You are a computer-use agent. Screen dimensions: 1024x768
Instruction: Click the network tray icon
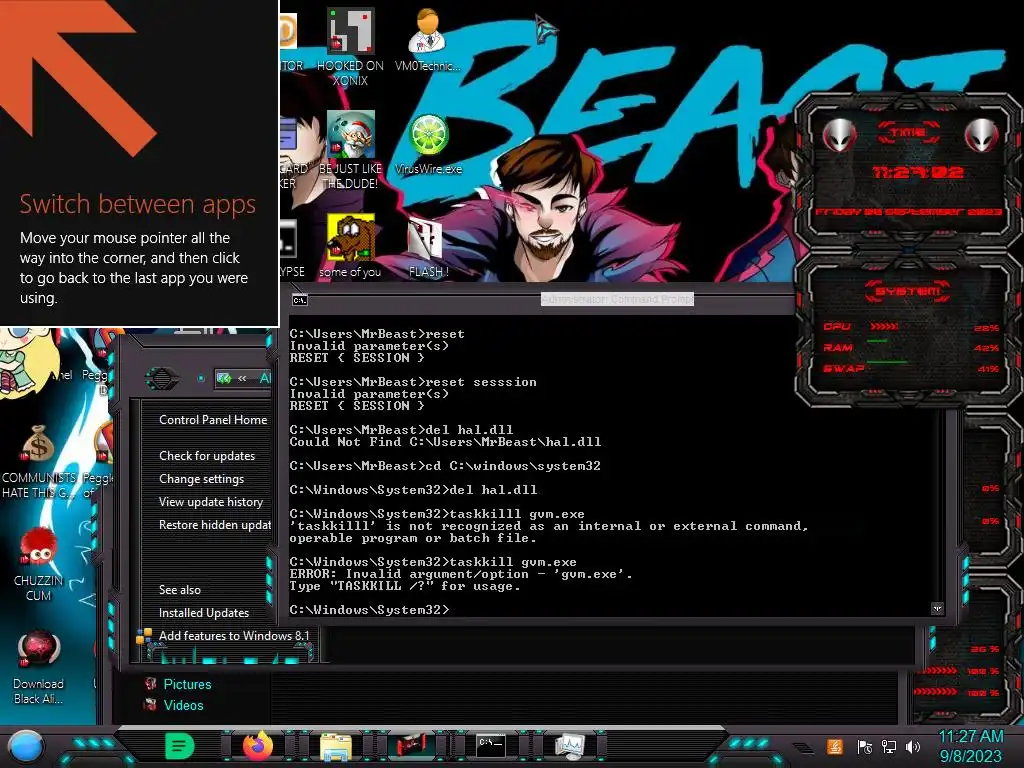tap(889, 746)
